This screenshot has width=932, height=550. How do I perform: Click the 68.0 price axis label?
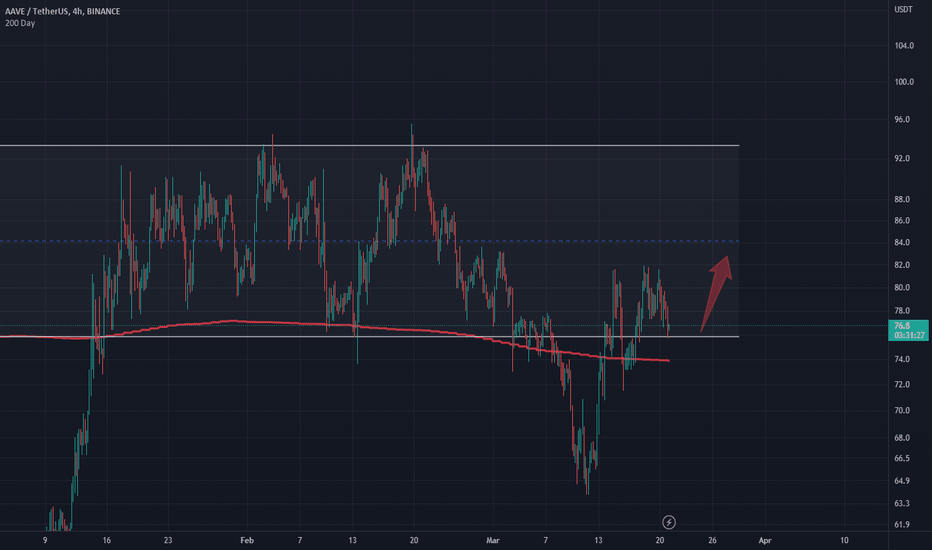(x=902, y=438)
